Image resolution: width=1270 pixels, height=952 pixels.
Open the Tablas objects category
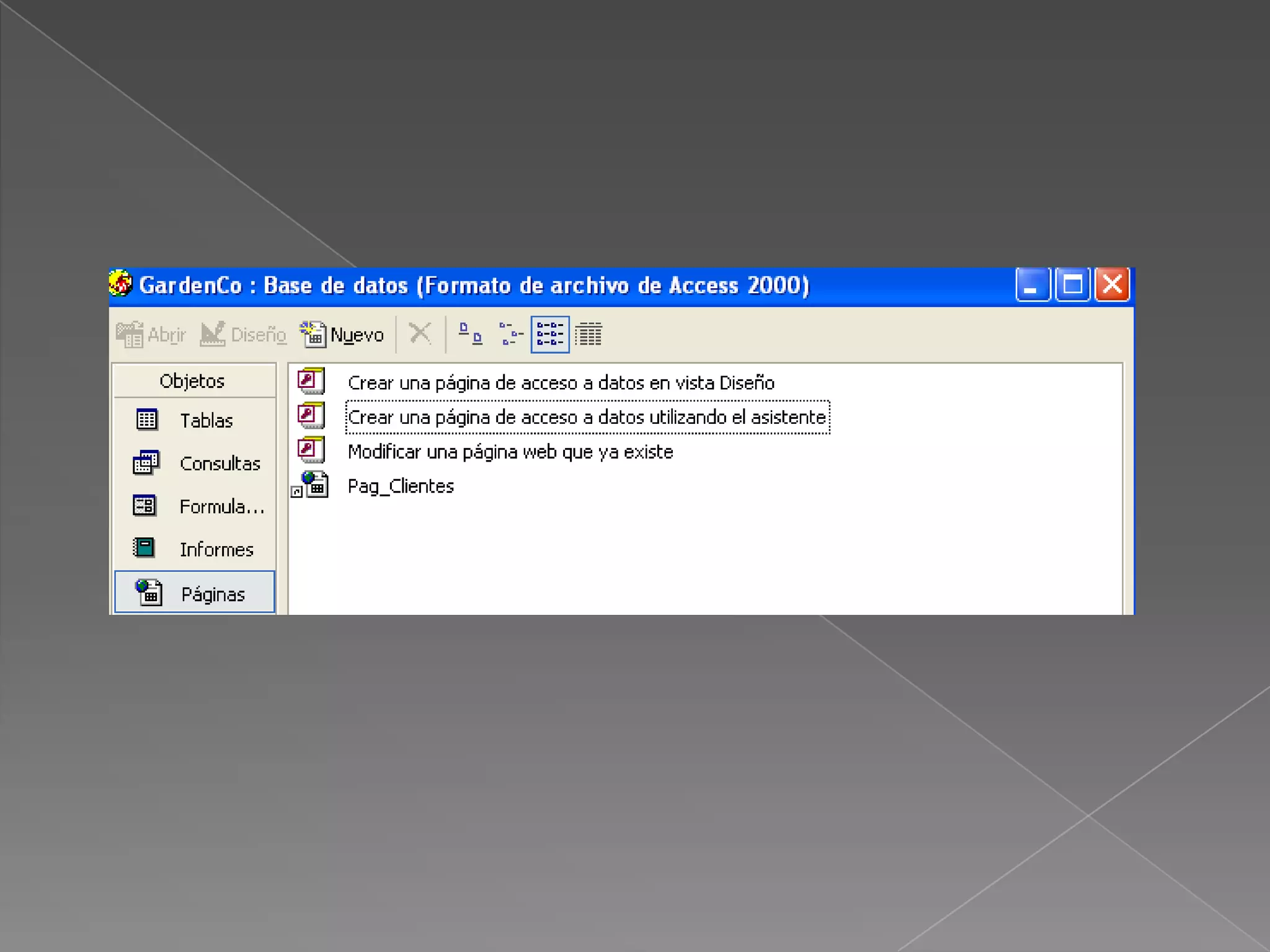tap(195, 420)
